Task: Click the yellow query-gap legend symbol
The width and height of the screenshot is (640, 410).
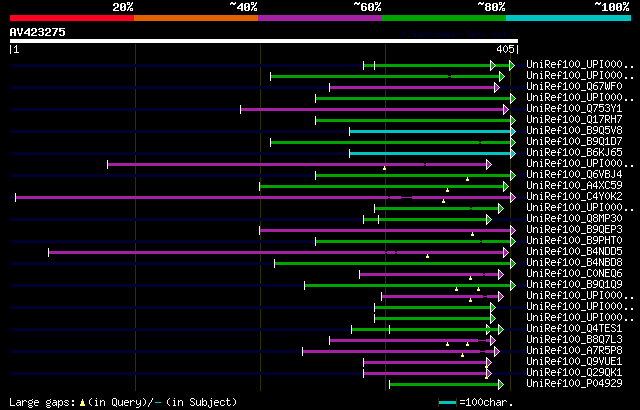Action: click(82, 403)
